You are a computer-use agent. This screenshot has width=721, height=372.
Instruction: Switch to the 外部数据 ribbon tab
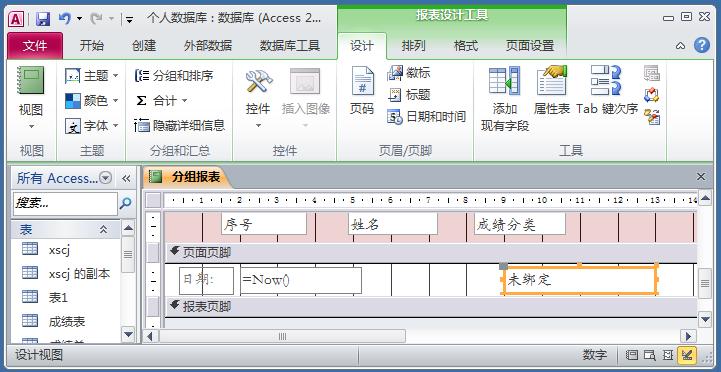coord(208,46)
